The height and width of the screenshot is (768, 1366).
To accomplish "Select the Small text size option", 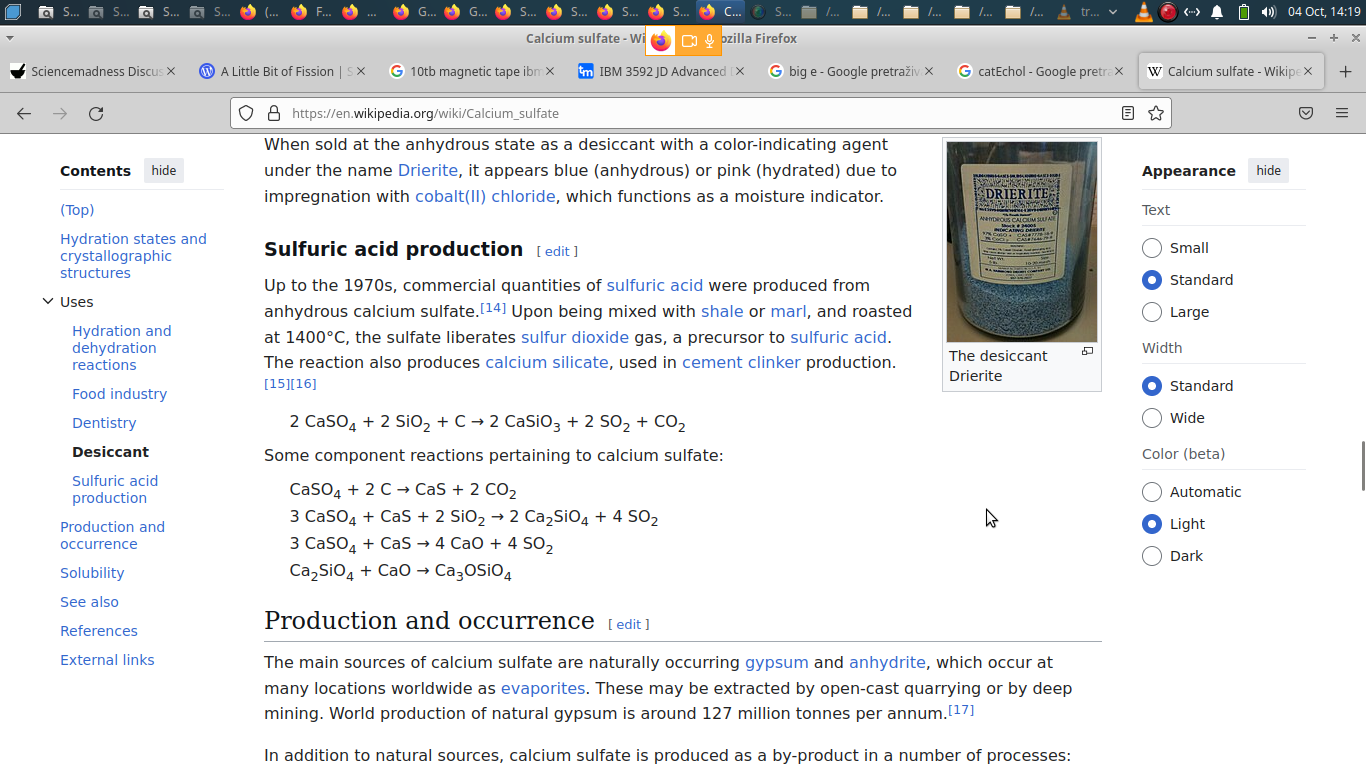I will pos(1152,248).
